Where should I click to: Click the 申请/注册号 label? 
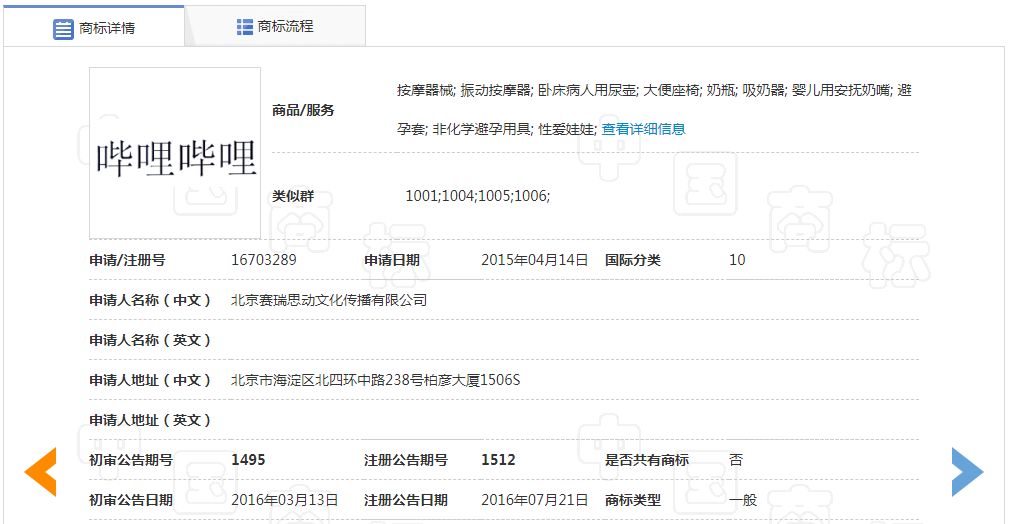click(x=127, y=261)
